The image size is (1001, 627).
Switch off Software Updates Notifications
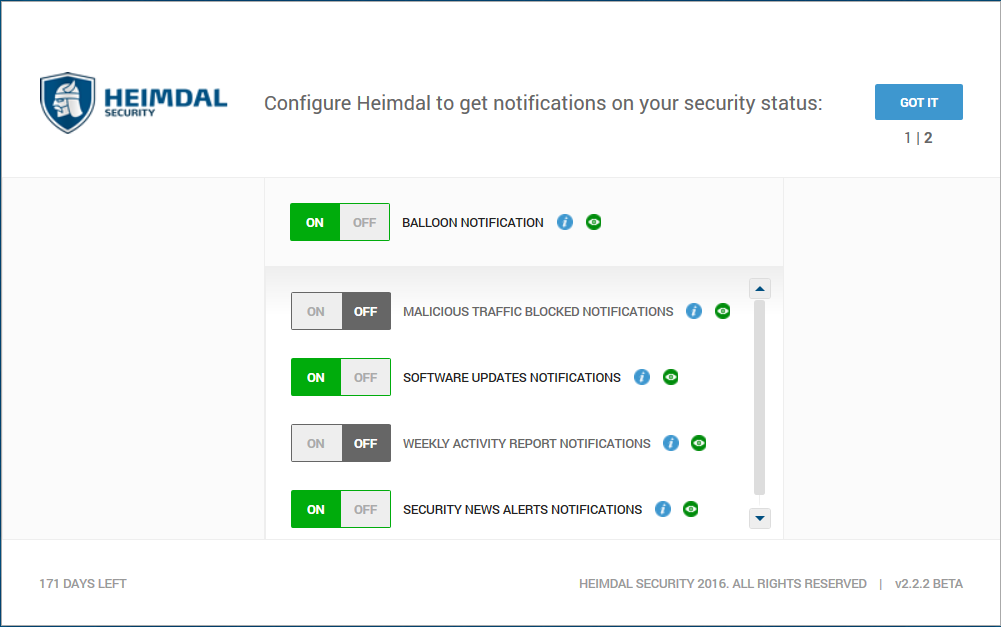click(x=365, y=377)
